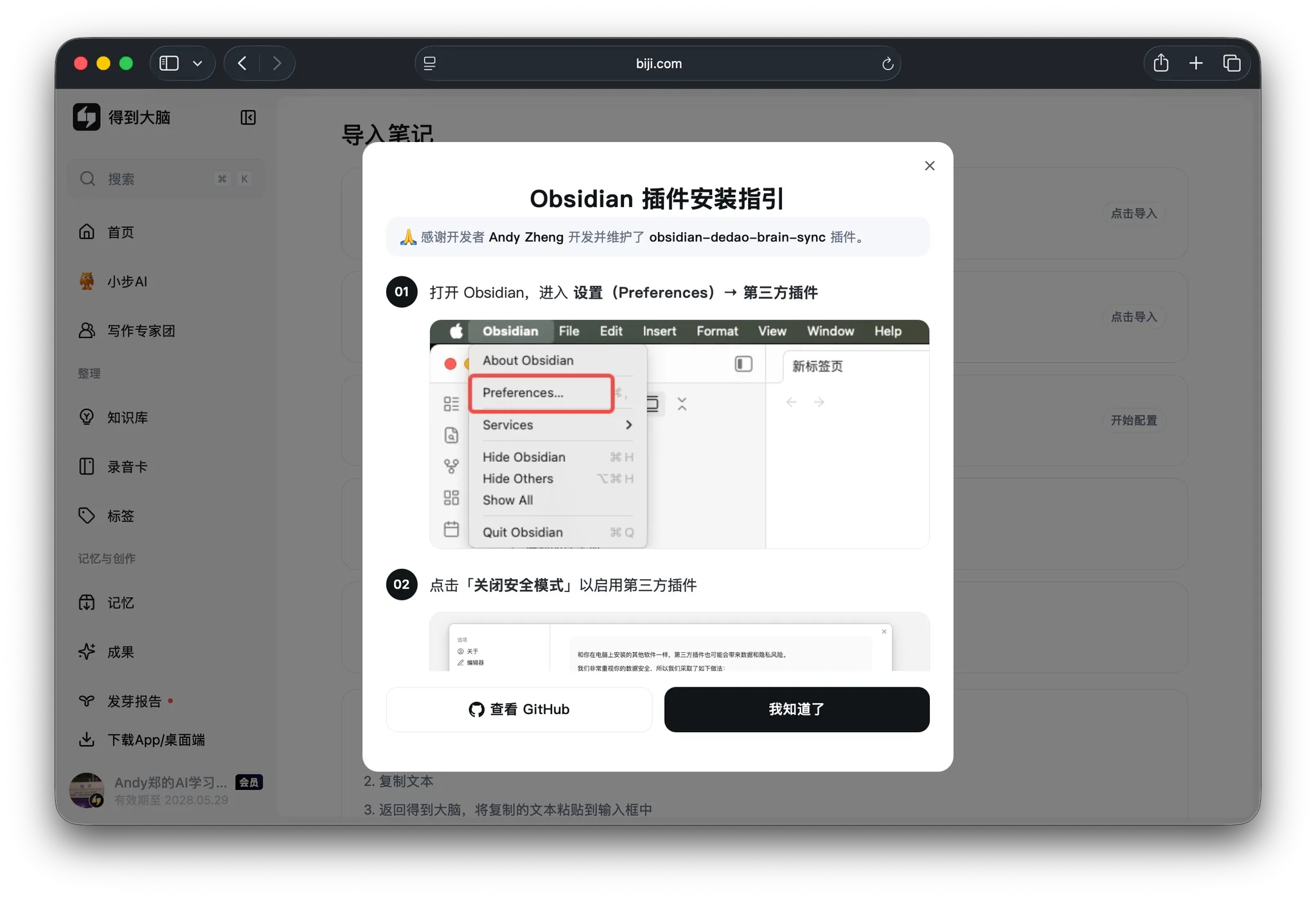Click the Safari sidebar toggle icon

[x=169, y=63]
